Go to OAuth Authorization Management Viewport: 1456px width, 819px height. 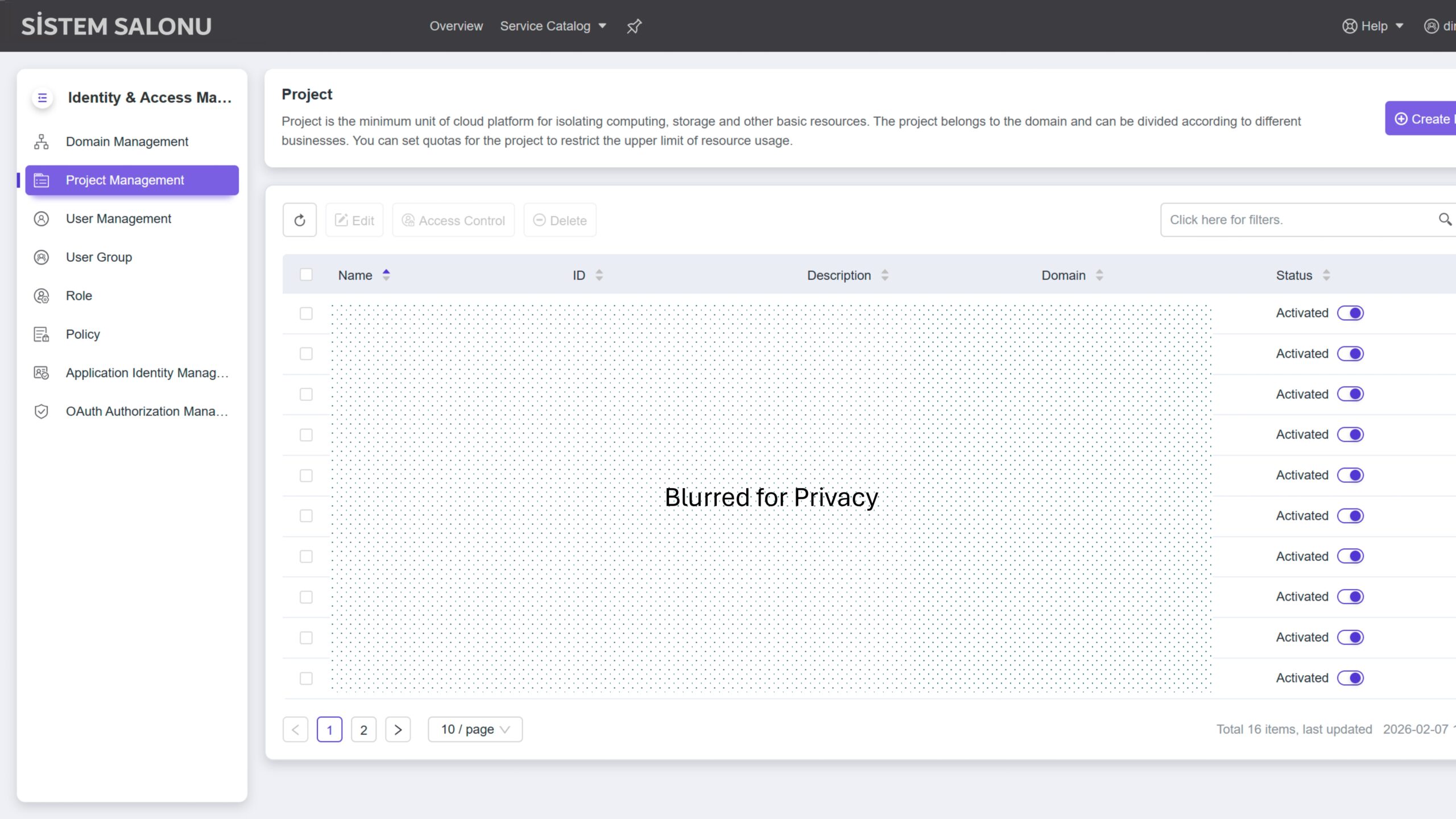(x=147, y=411)
